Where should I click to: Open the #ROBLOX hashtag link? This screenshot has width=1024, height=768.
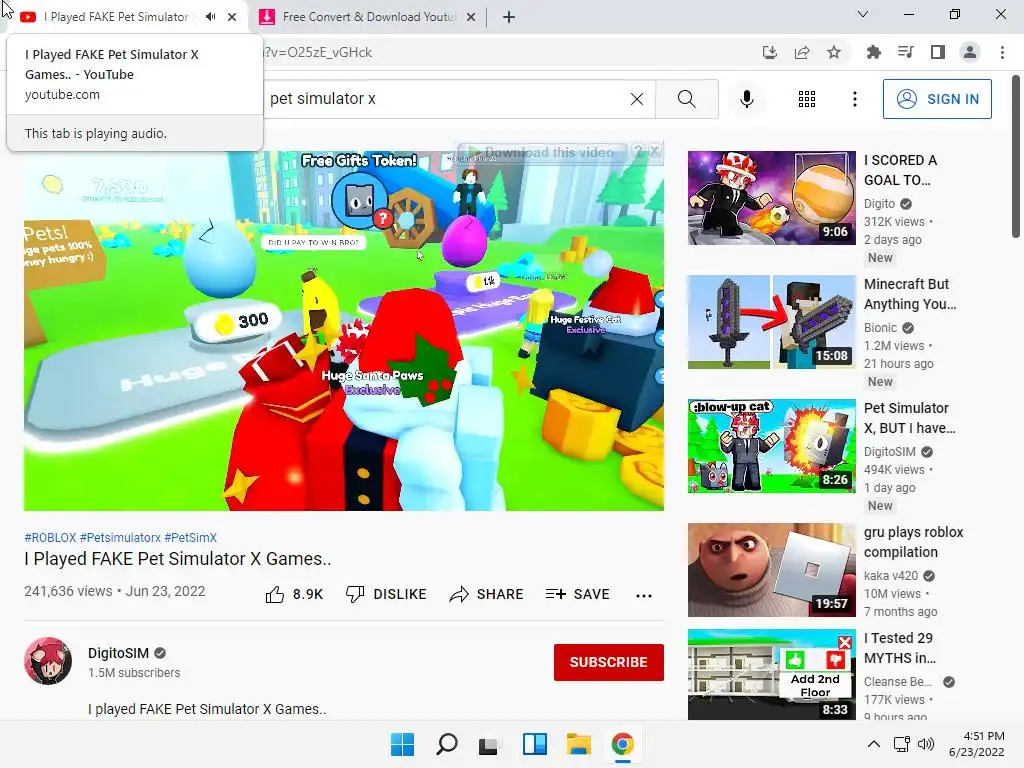pyautogui.click(x=50, y=537)
